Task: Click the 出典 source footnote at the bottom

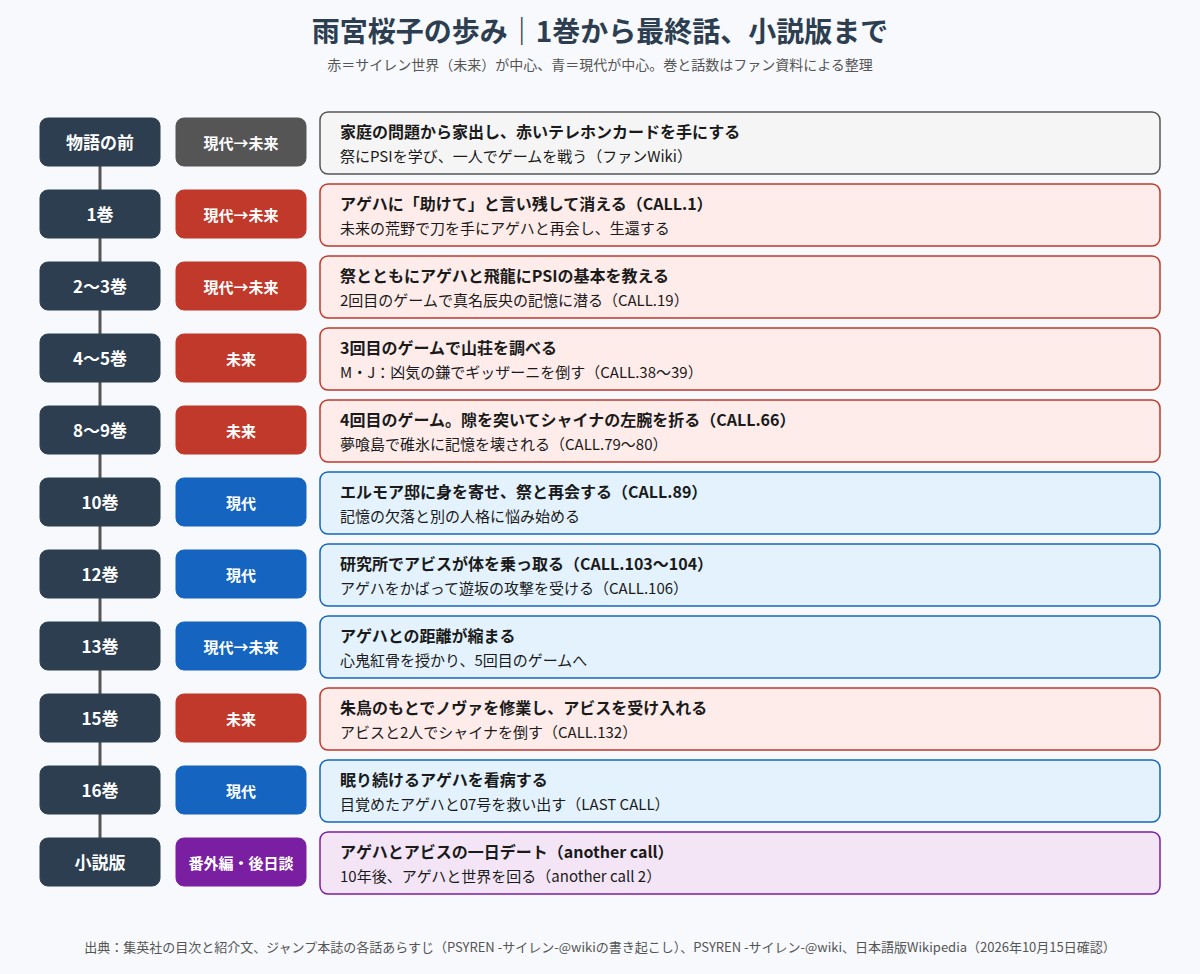Action: pos(599,947)
